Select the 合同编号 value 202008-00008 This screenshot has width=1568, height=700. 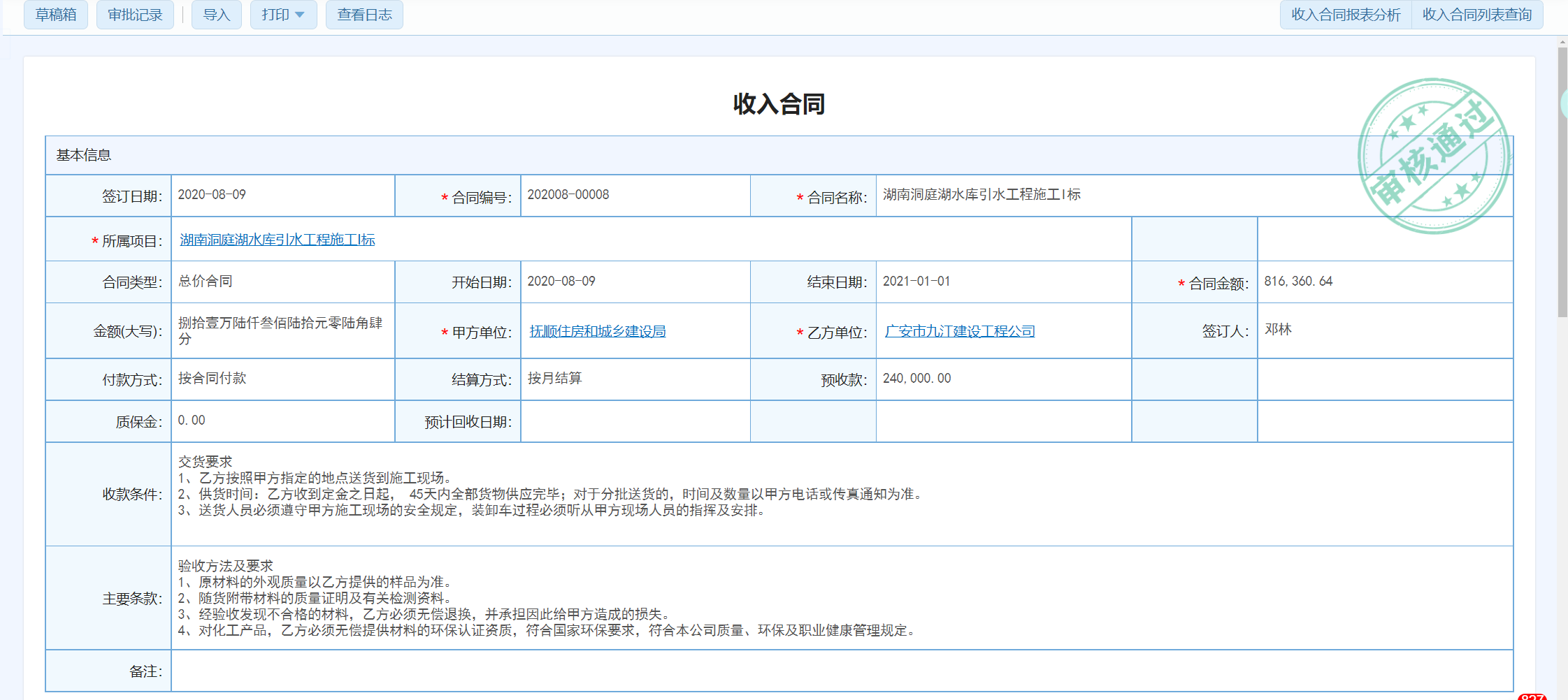click(x=568, y=195)
